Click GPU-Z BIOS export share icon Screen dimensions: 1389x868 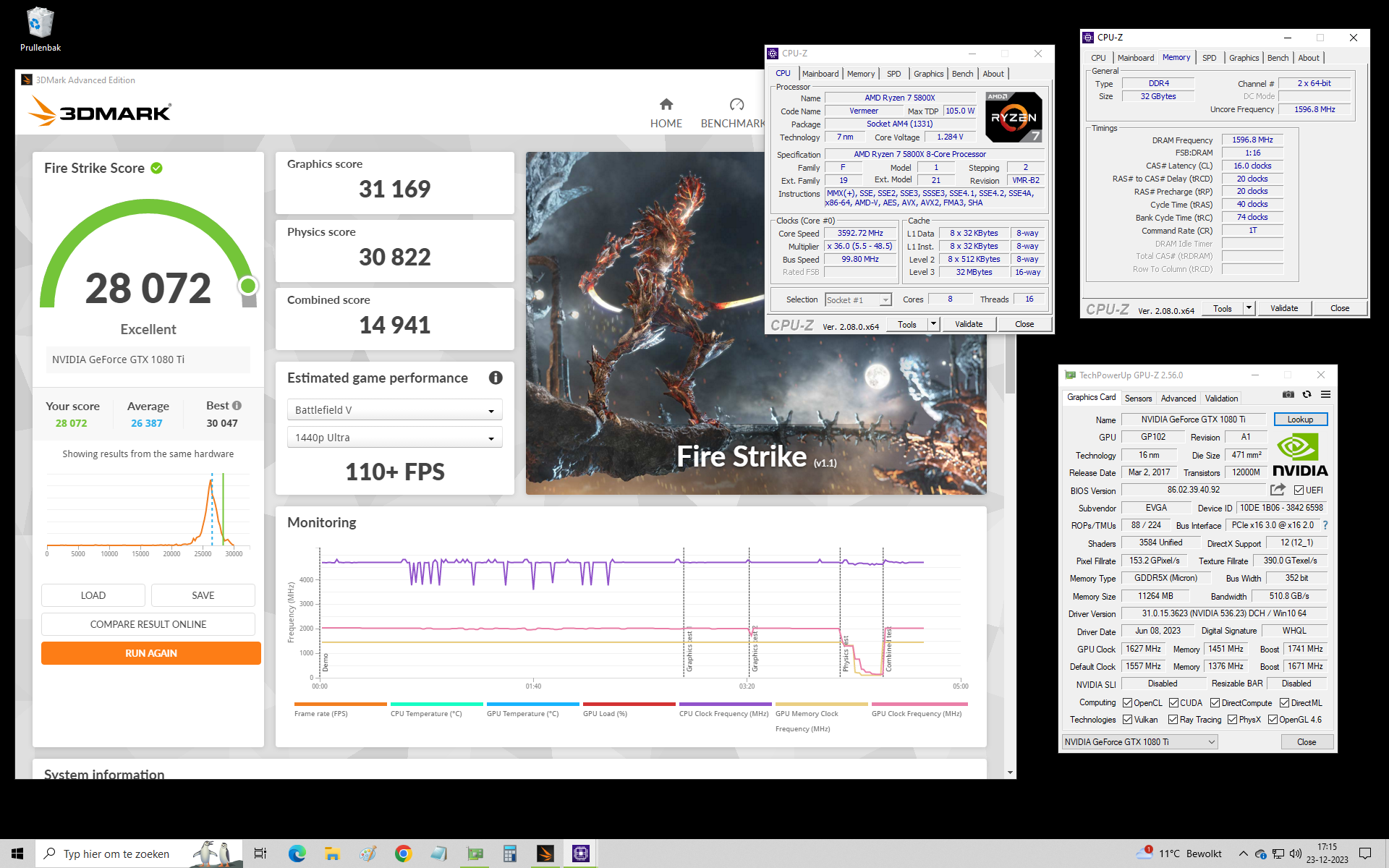1278,490
